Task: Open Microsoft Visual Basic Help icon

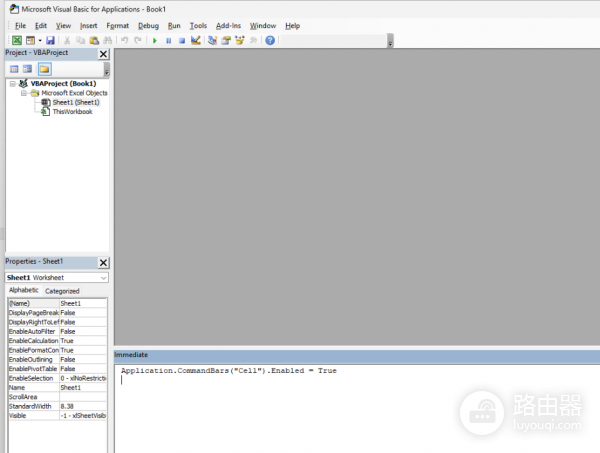Action: coord(270,40)
